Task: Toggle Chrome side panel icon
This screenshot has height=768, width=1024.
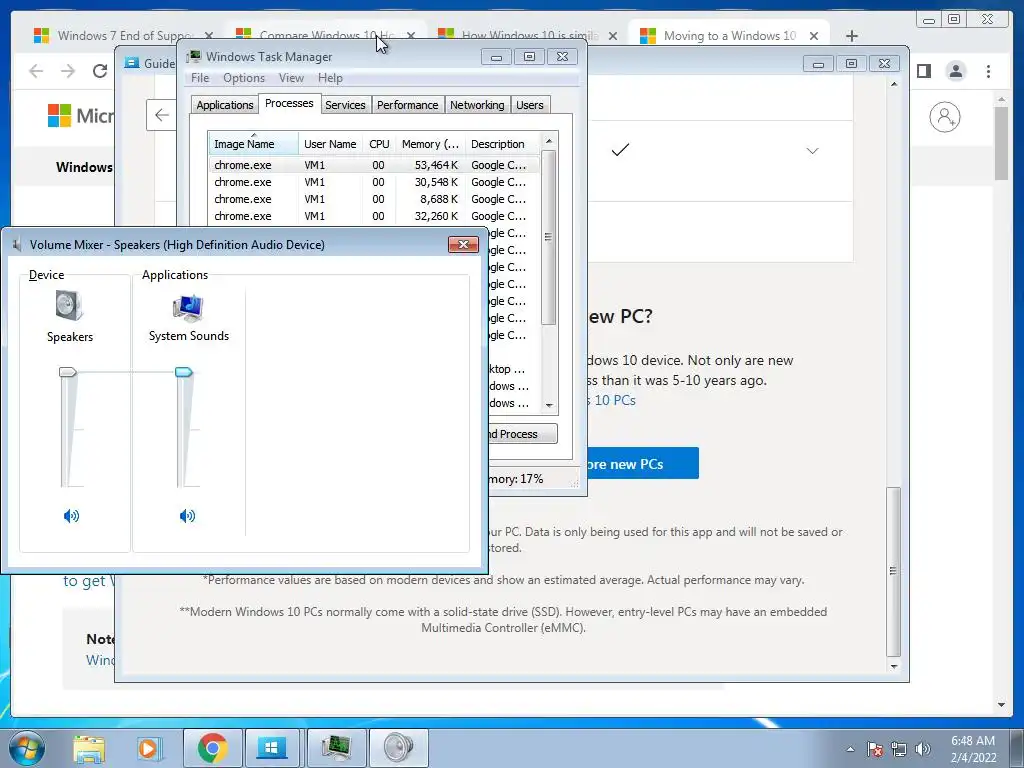Action: pyautogui.click(x=923, y=71)
